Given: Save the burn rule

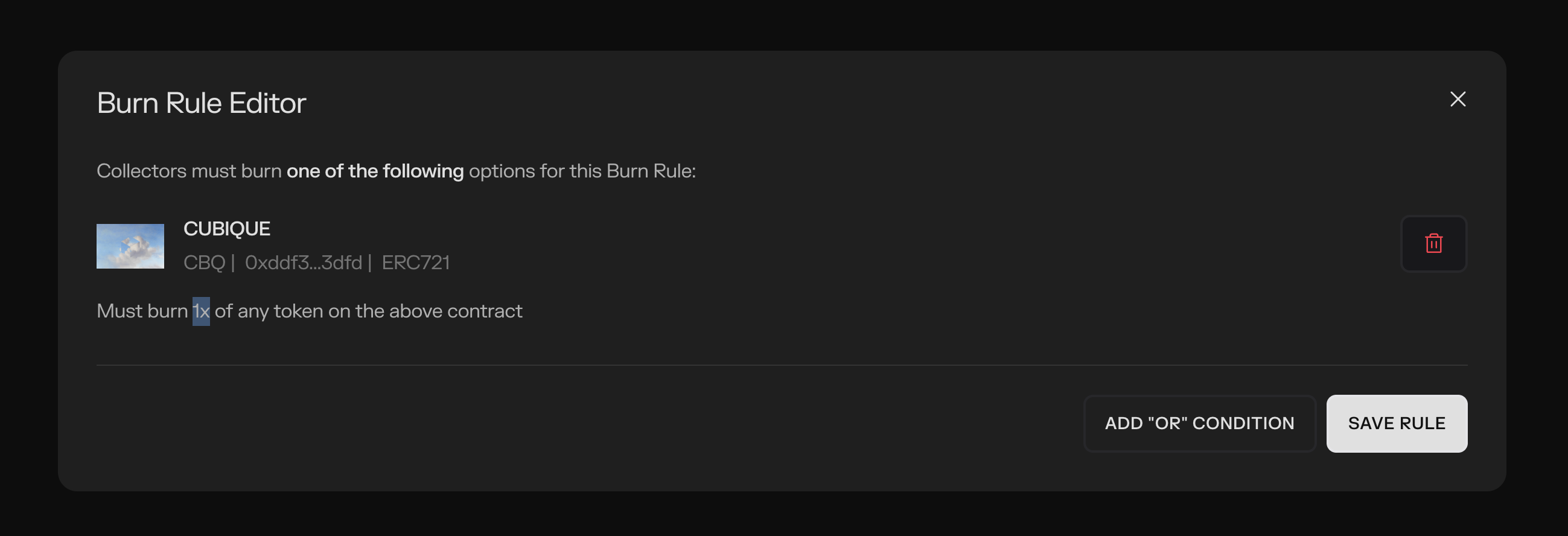Looking at the screenshot, I should (x=1397, y=423).
